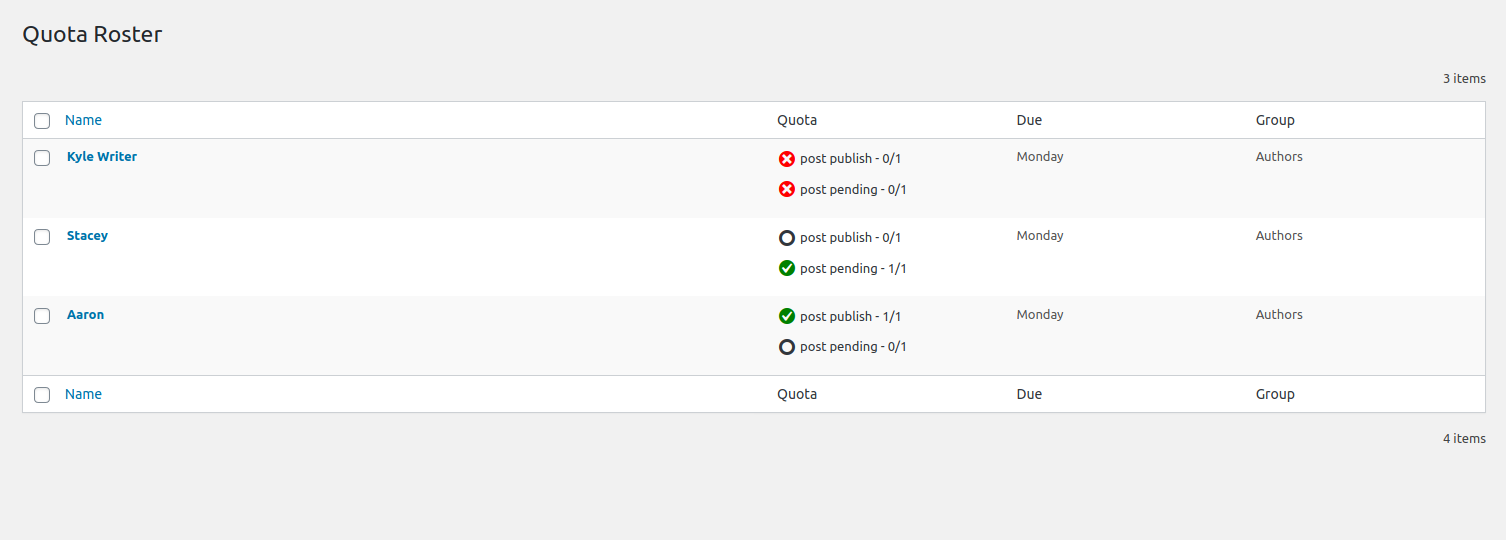The image size is (1506, 540).
Task: Check the box beside Kyle Writer
Action: coord(42,158)
